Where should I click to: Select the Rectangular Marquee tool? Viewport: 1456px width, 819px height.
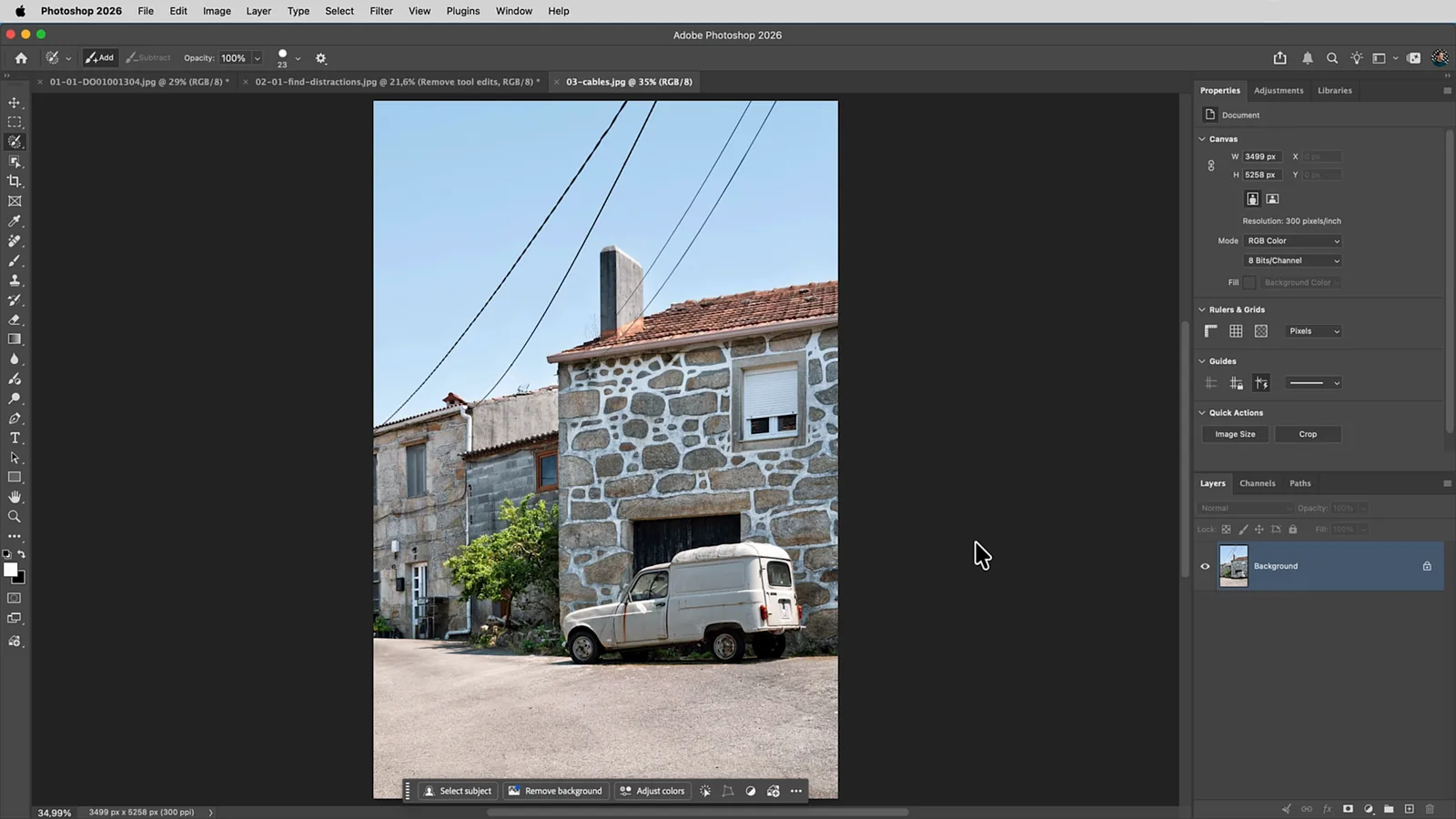15,122
